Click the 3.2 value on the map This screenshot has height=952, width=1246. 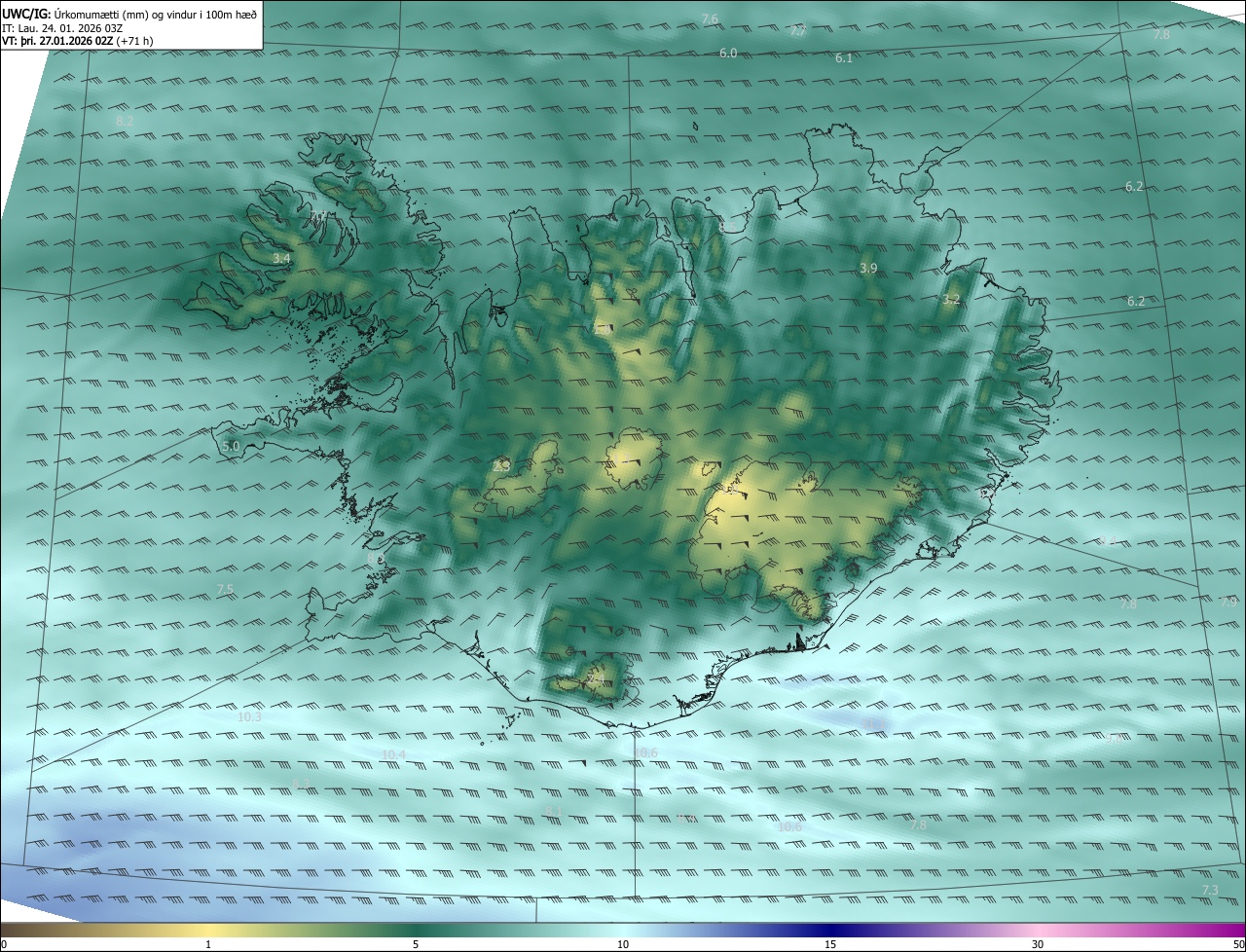[x=951, y=300]
